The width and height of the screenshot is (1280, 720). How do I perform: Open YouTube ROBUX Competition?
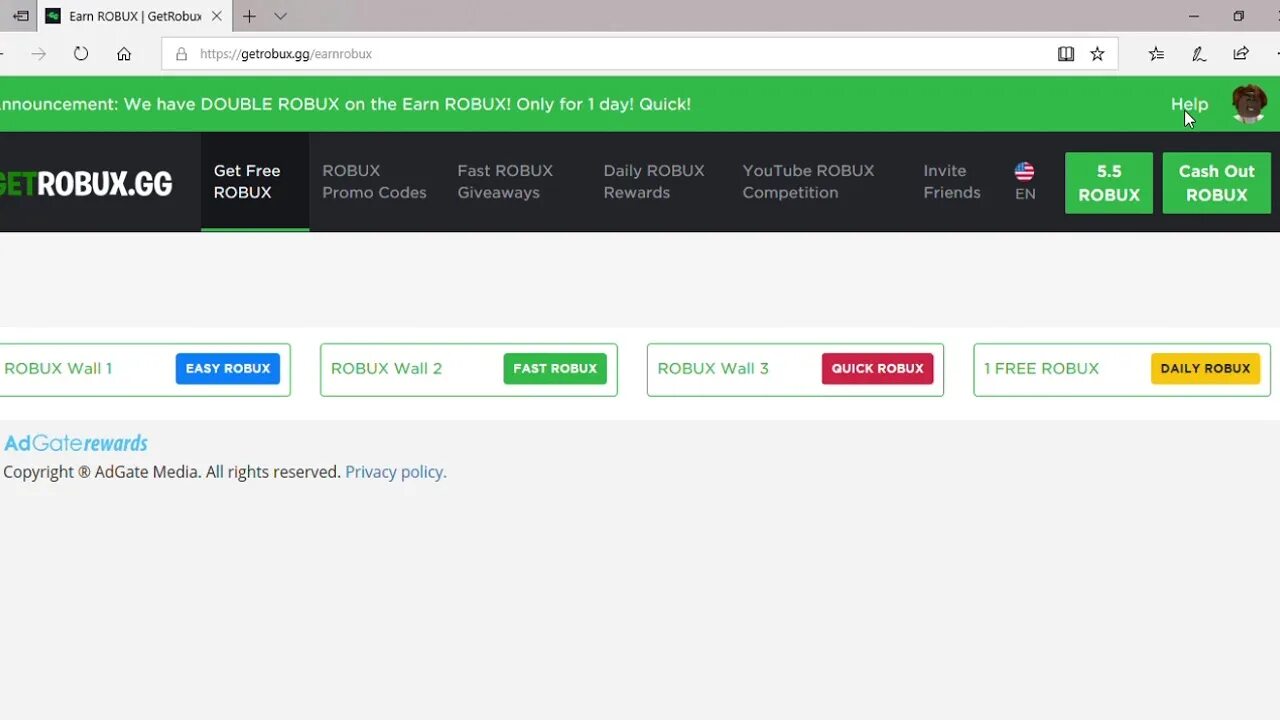tap(808, 182)
